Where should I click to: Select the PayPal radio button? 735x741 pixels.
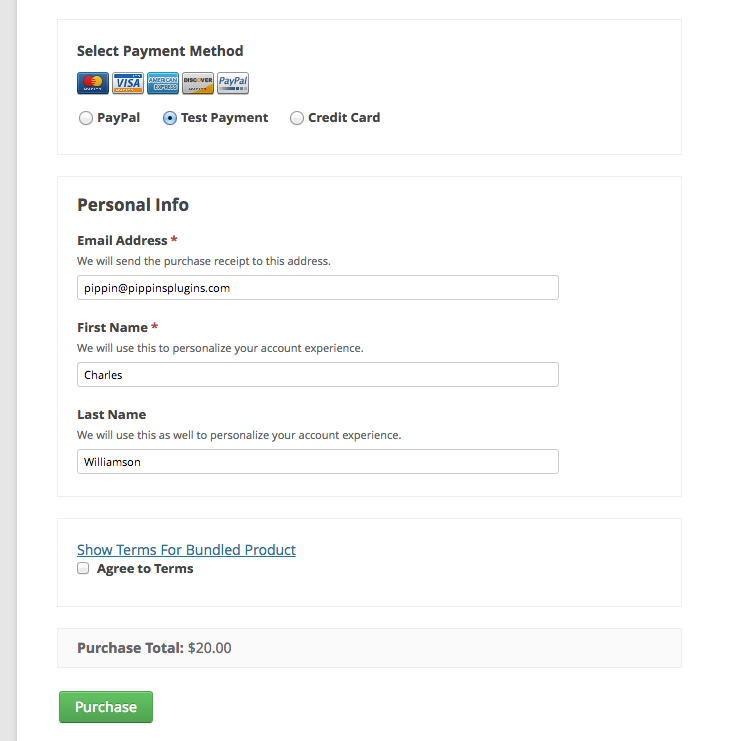point(86,118)
